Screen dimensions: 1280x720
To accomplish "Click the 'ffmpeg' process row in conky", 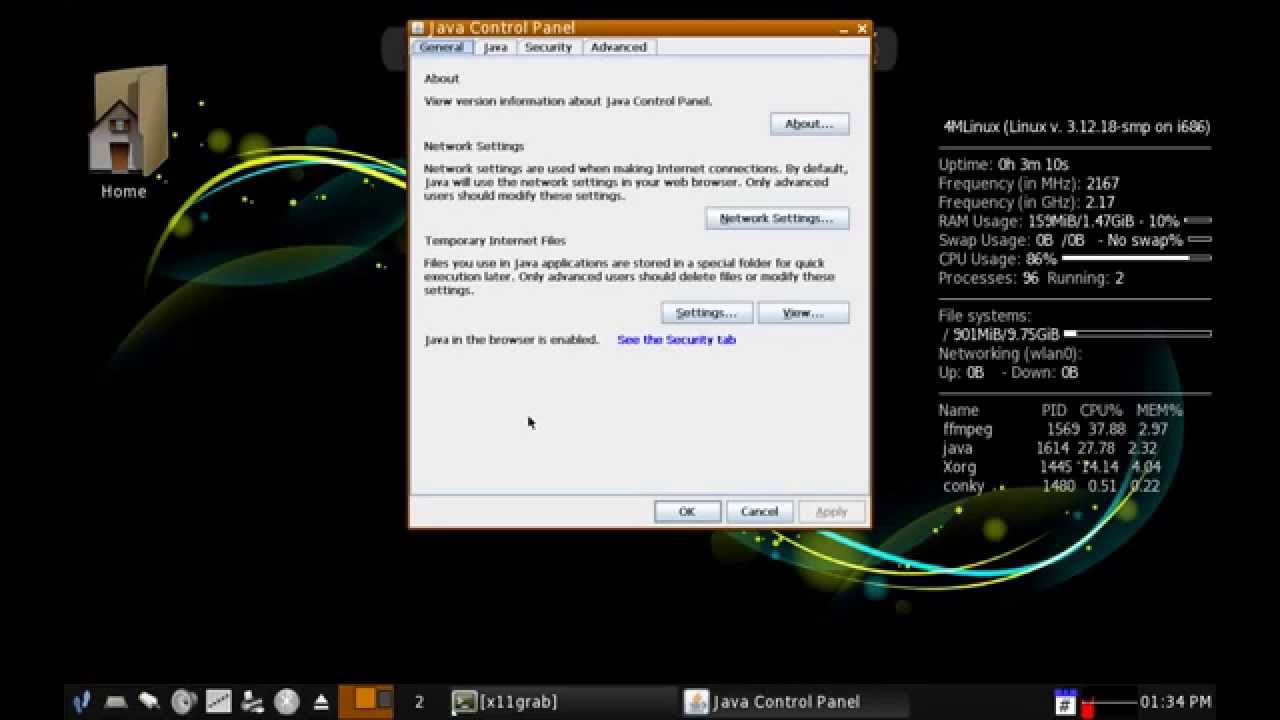I will pos(1055,429).
